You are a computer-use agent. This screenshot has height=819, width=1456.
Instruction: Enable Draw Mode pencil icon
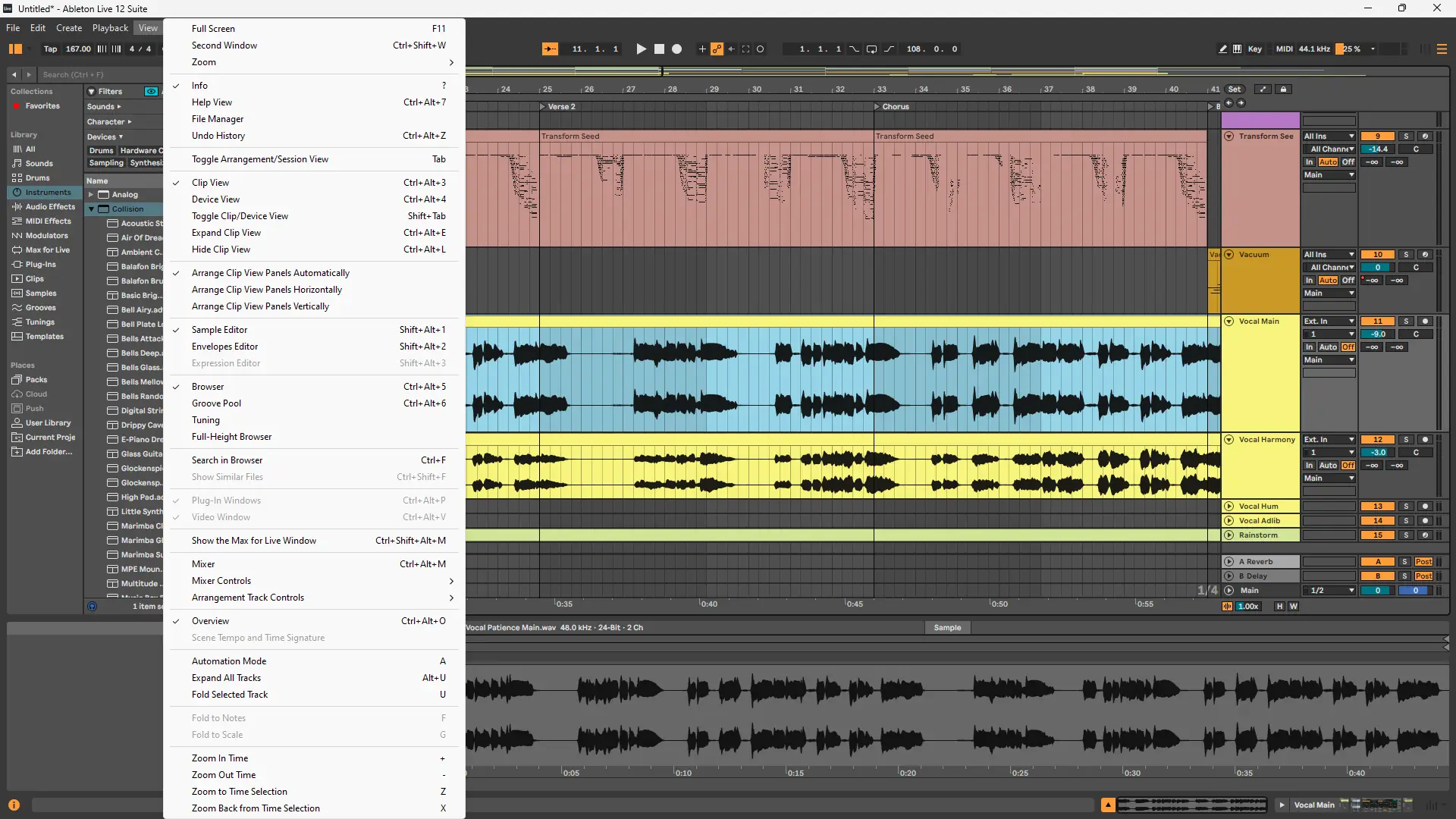(x=1222, y=49)
